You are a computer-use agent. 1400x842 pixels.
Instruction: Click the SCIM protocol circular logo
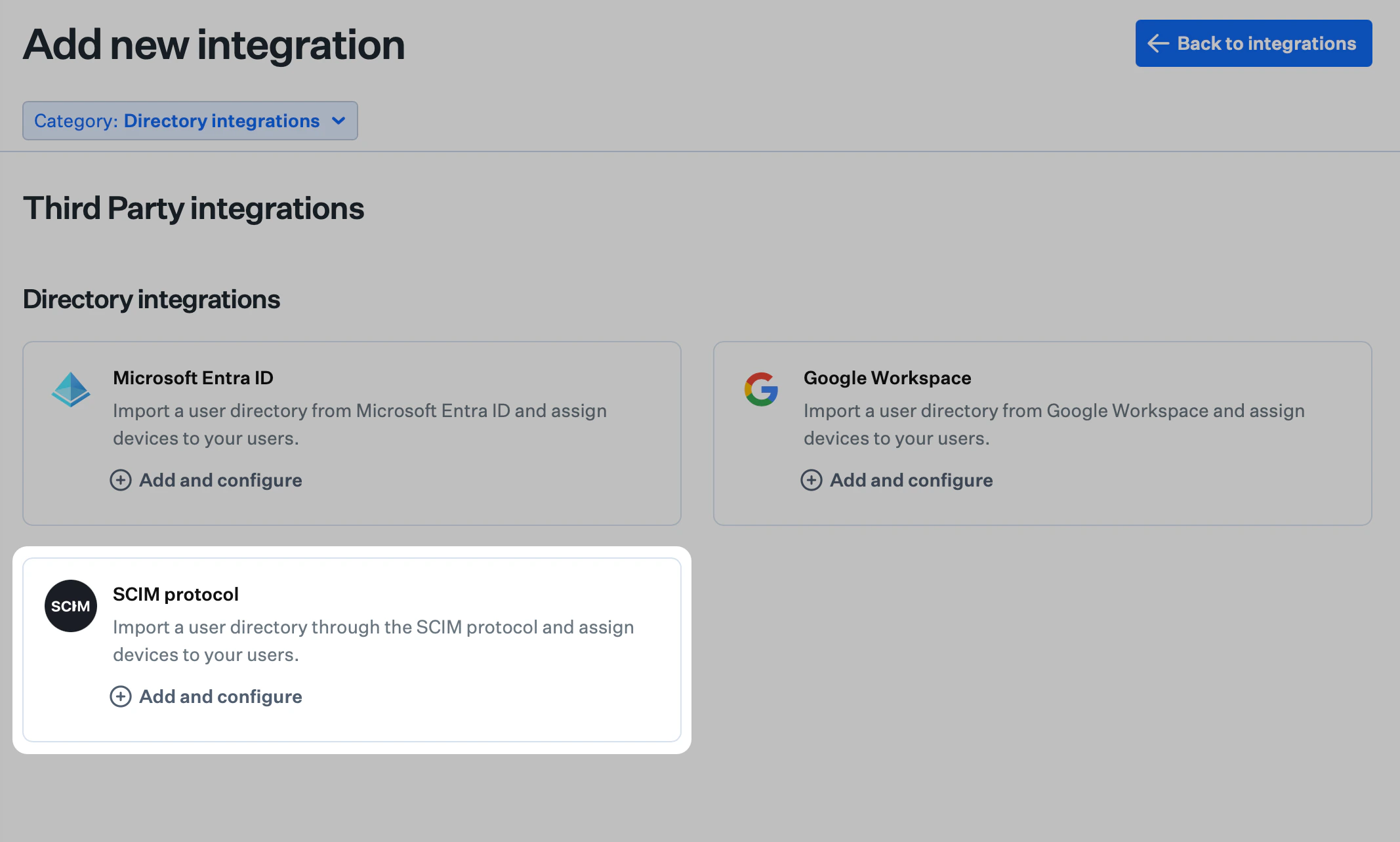(70, 606)
